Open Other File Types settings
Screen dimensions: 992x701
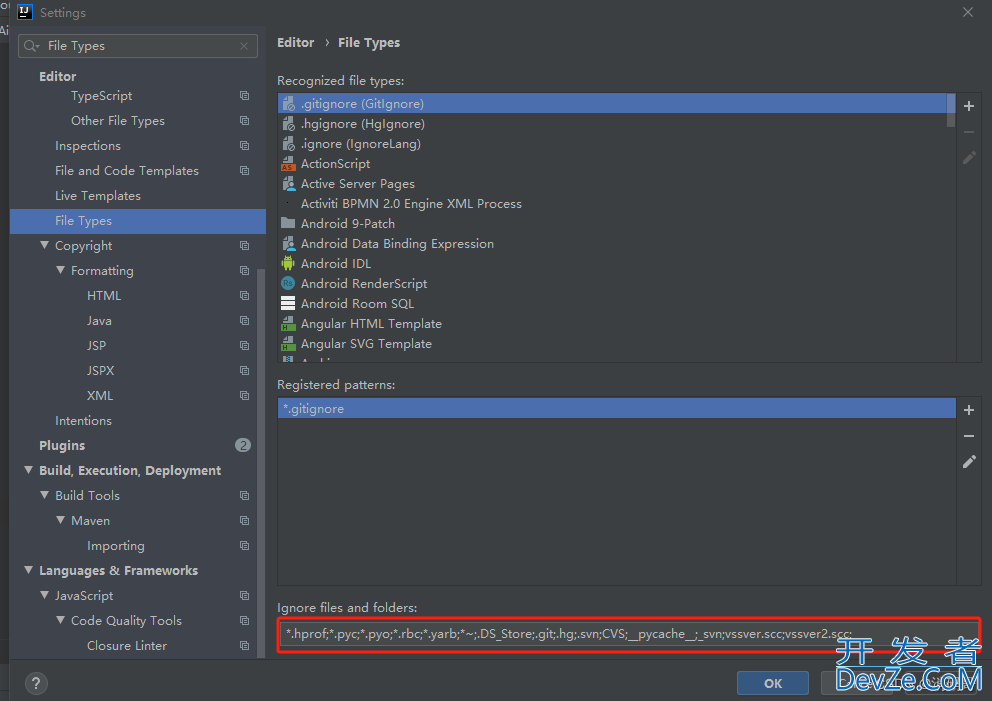coord(118,120)
